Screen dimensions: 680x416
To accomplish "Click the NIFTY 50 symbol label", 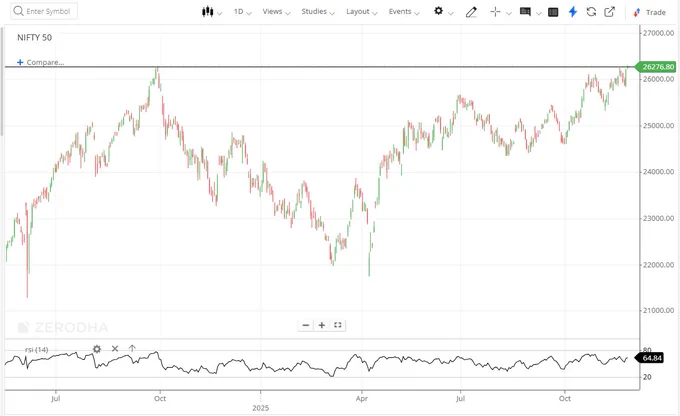I will click(34, 37).
